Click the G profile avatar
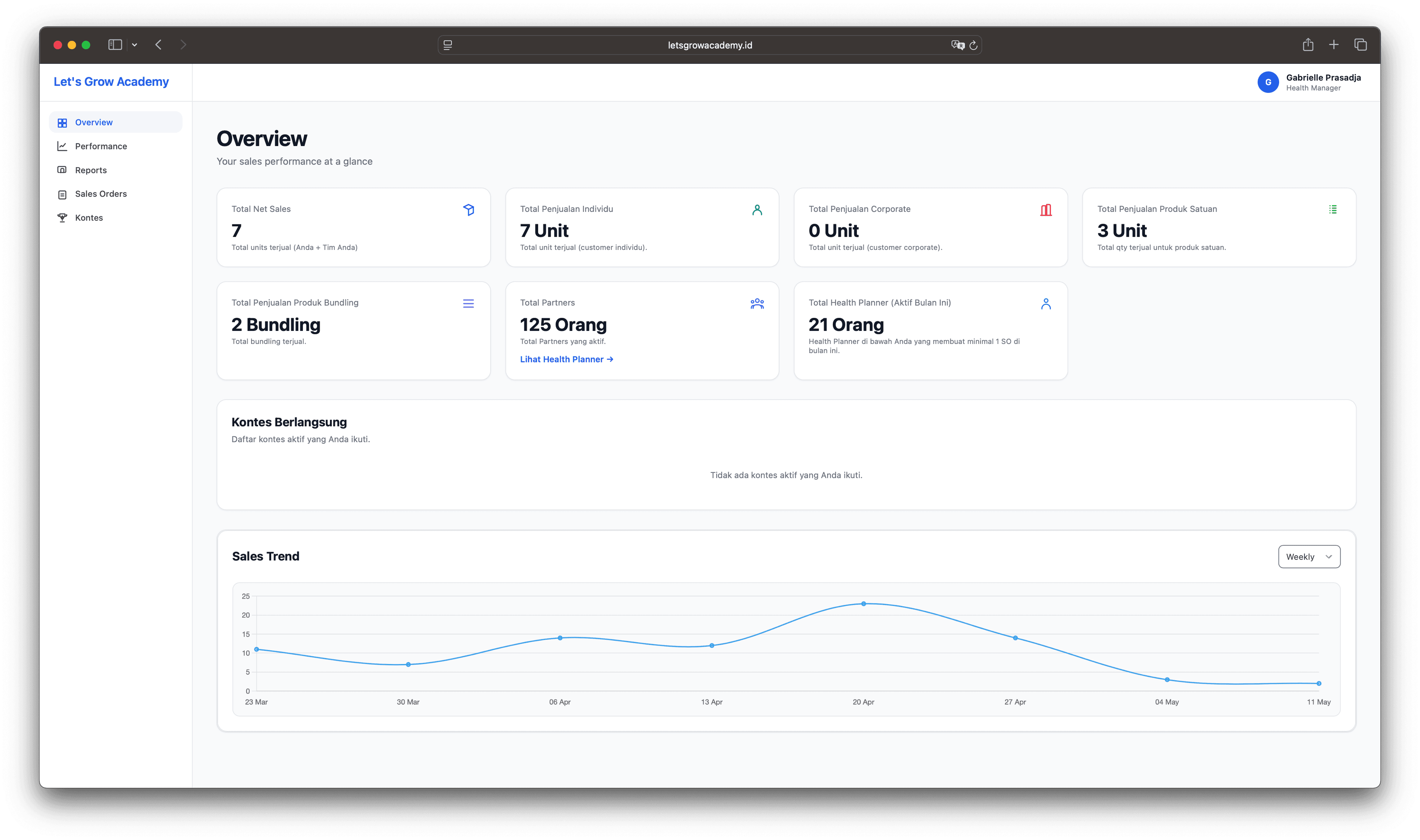 point(1268,83)
